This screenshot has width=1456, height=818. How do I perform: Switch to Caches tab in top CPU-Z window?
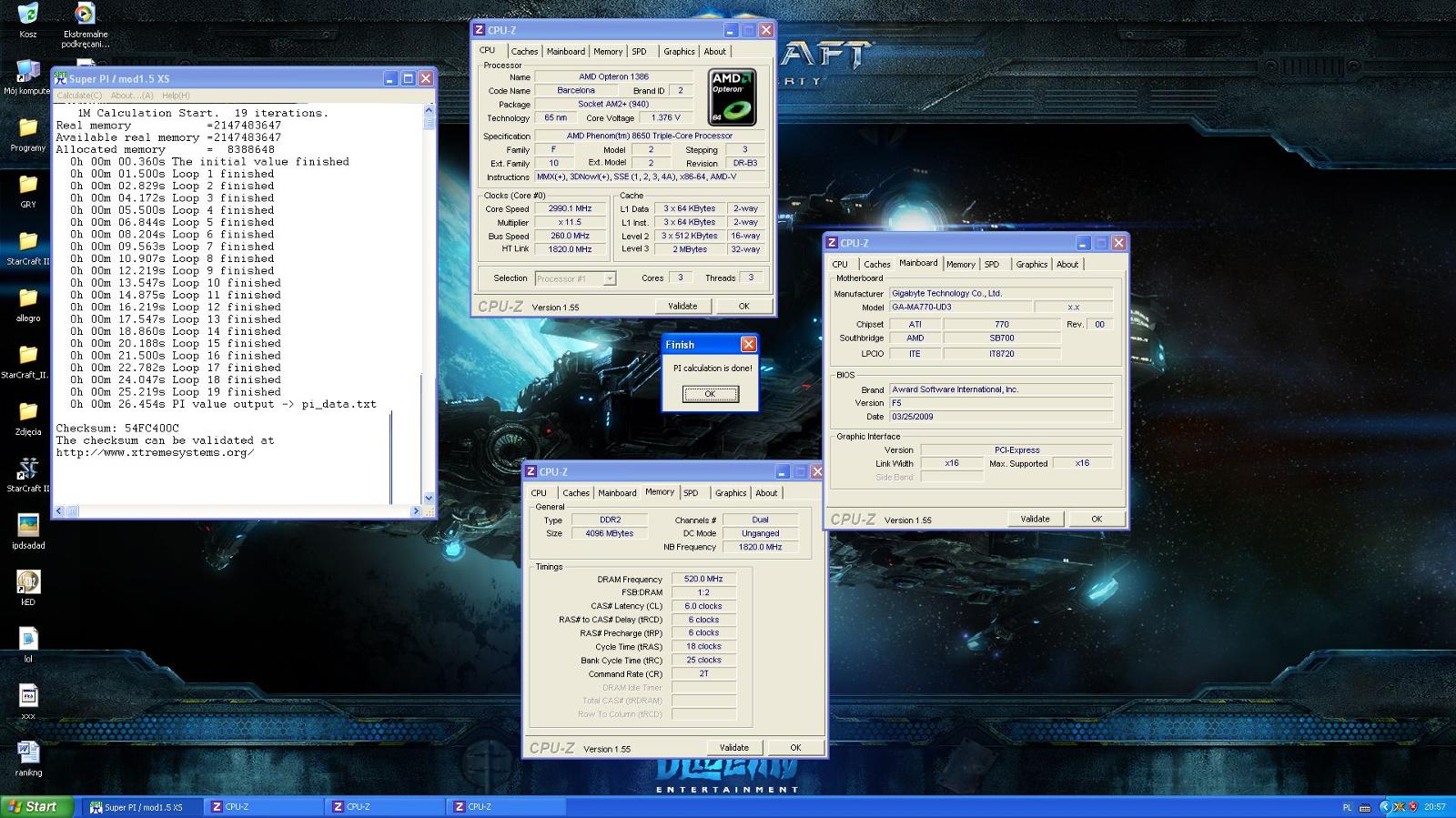524,52
